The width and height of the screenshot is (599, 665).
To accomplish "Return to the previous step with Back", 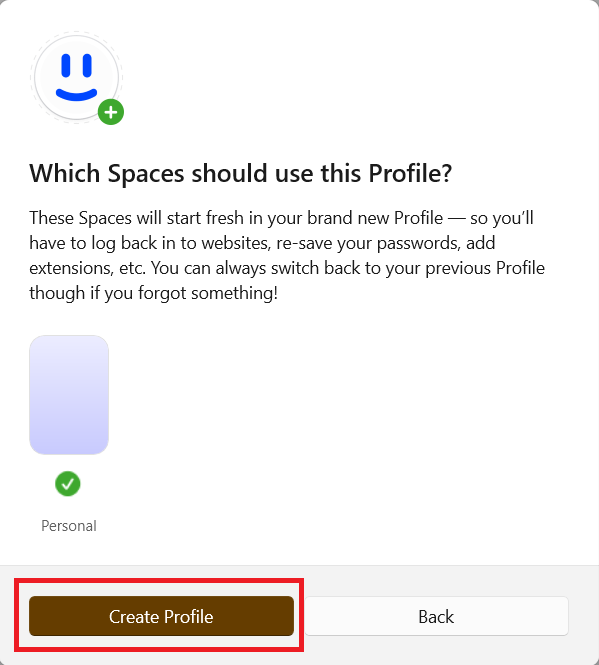I will tap(436, 616).
